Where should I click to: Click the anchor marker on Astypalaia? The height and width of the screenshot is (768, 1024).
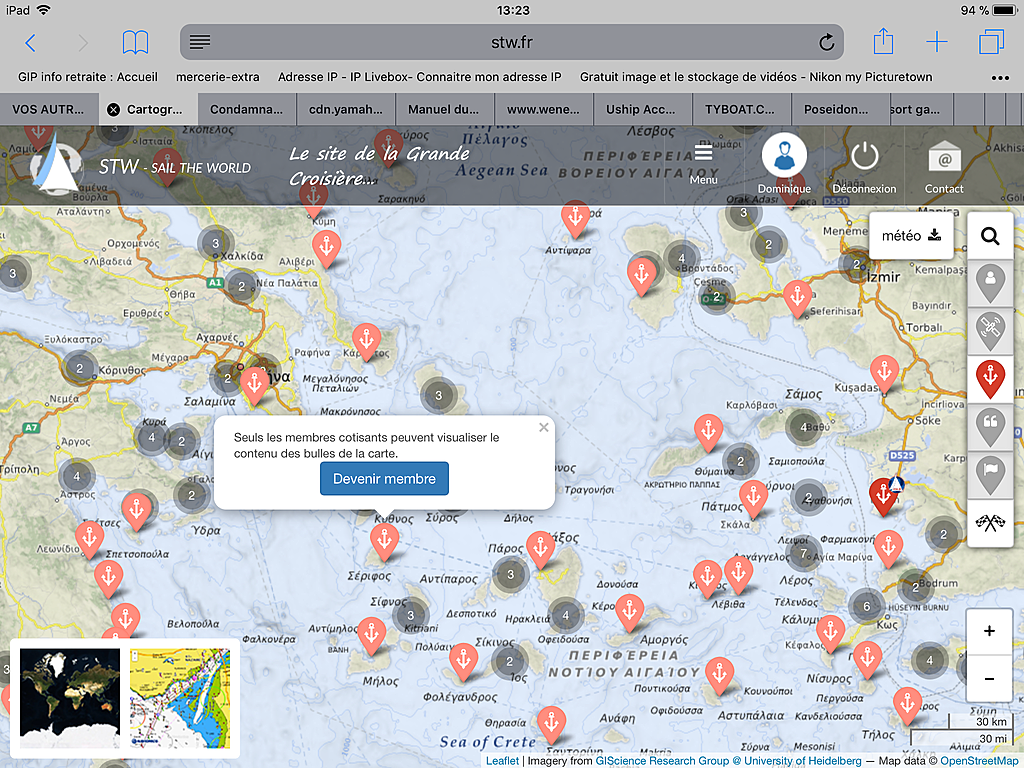pyautogui.click(x=719, y=675)
